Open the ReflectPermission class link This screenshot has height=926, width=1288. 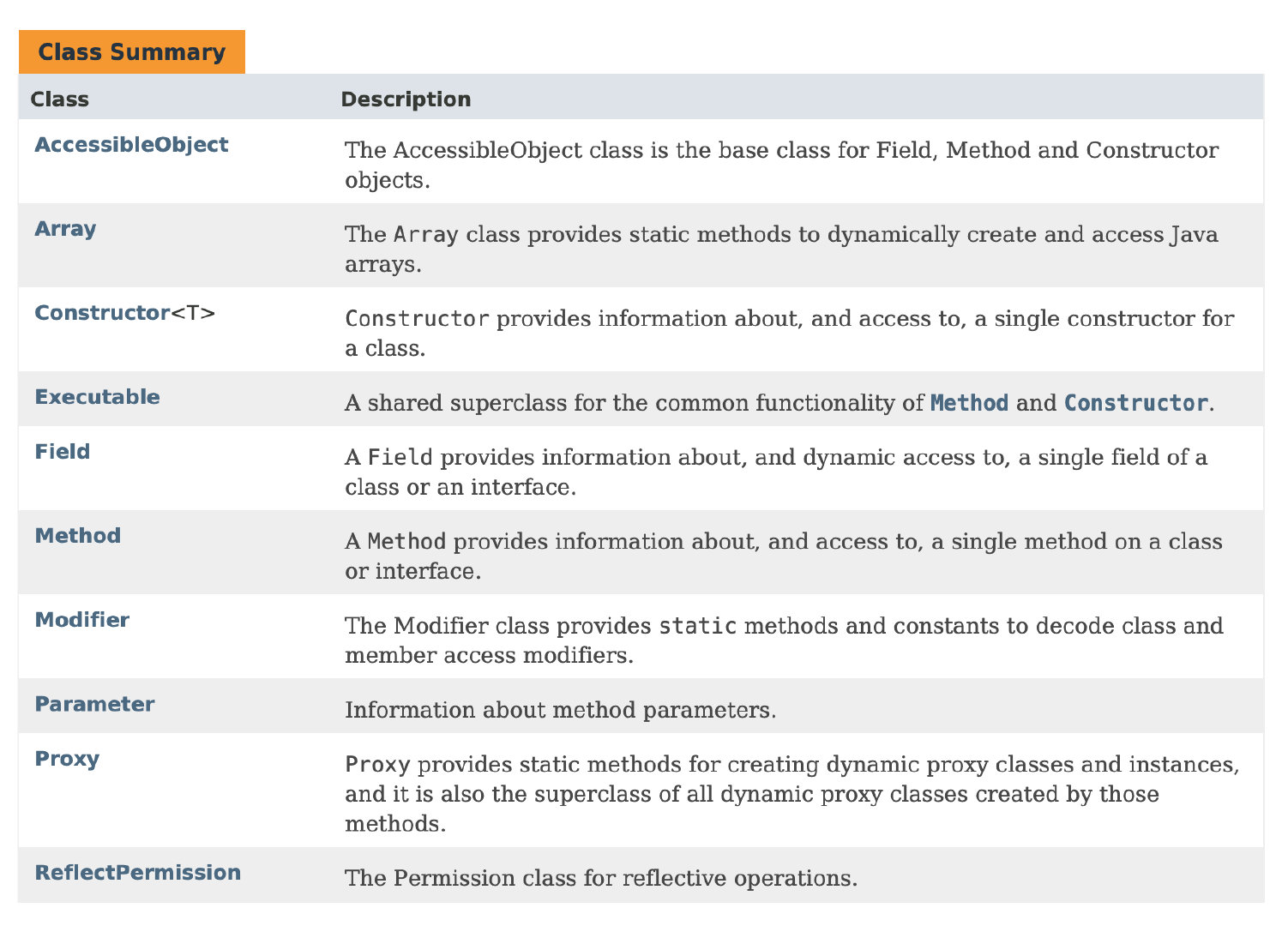tap(137, 873)
